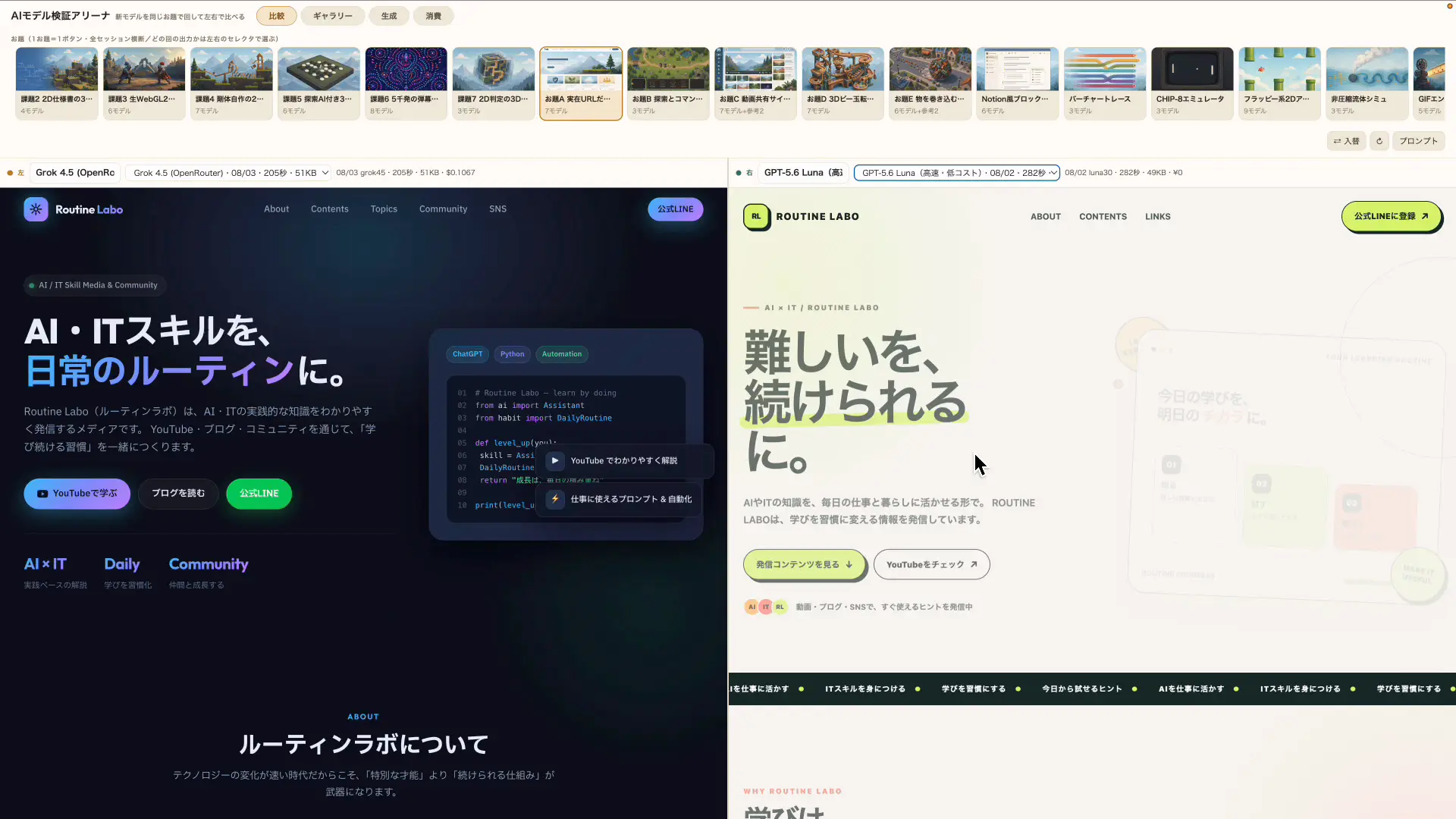
Task: Click lightning icon on 仕事に使えるプロンプト card
Action: pos(555,499)
